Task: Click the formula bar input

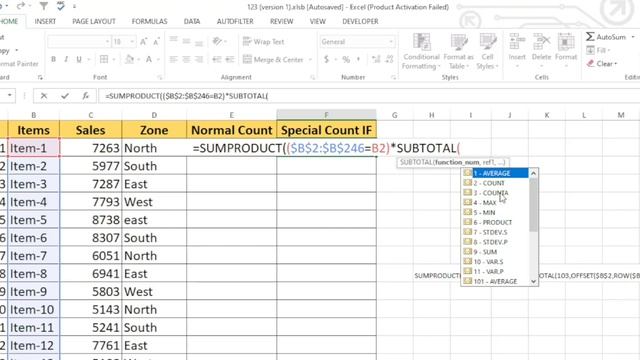Action: pyautogui.click(x=369, y=96)
